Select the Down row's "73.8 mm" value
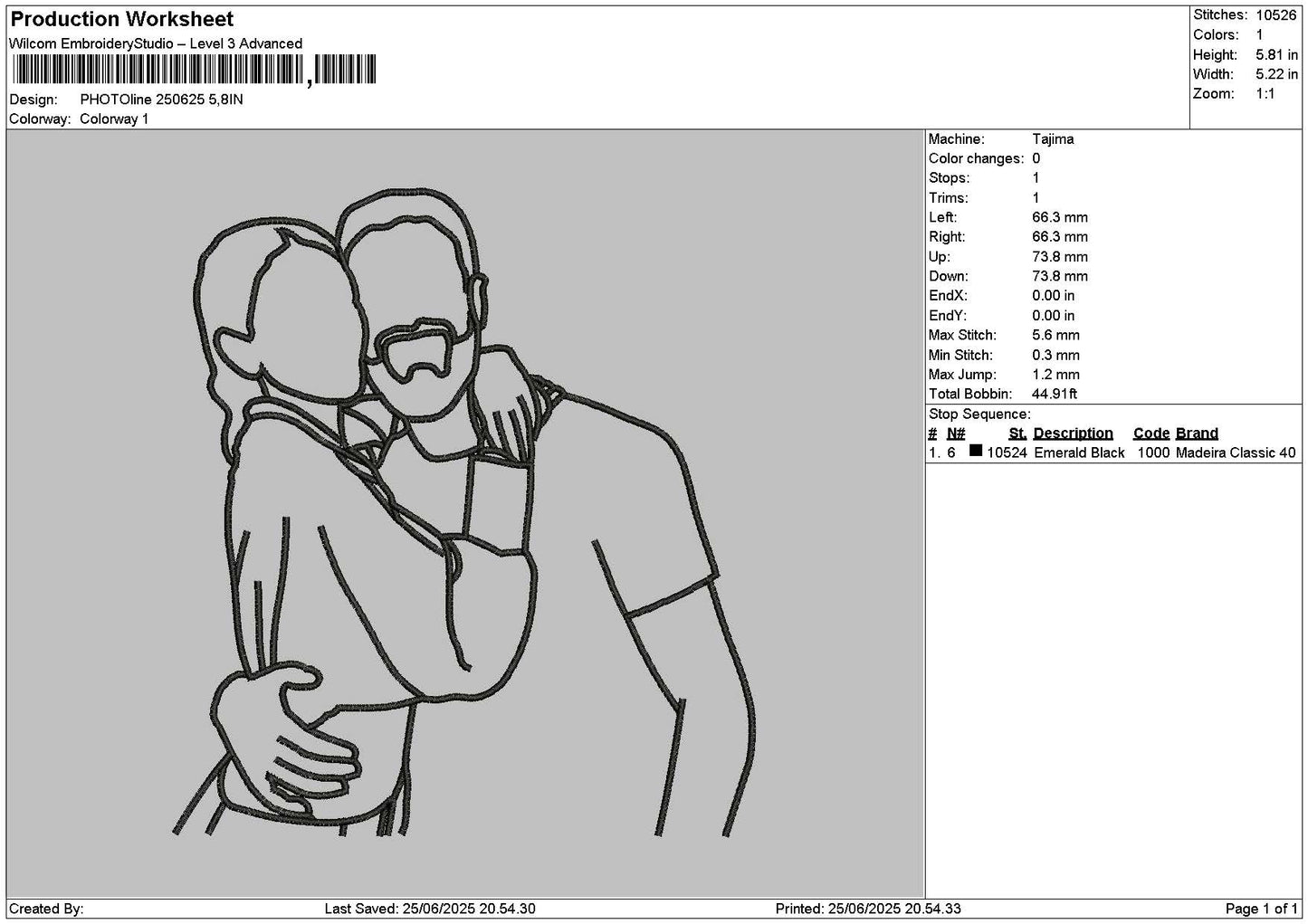The height and width of the screenshot is (924, 1308). point(1060,277)
